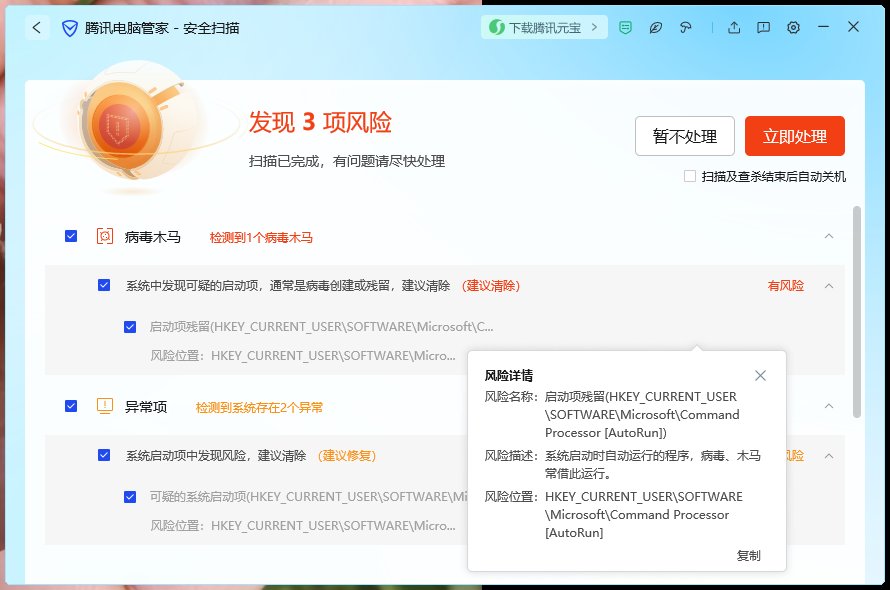
Task: Collapse the 有风险 startup item group chevron
Action: pos(829,286)
